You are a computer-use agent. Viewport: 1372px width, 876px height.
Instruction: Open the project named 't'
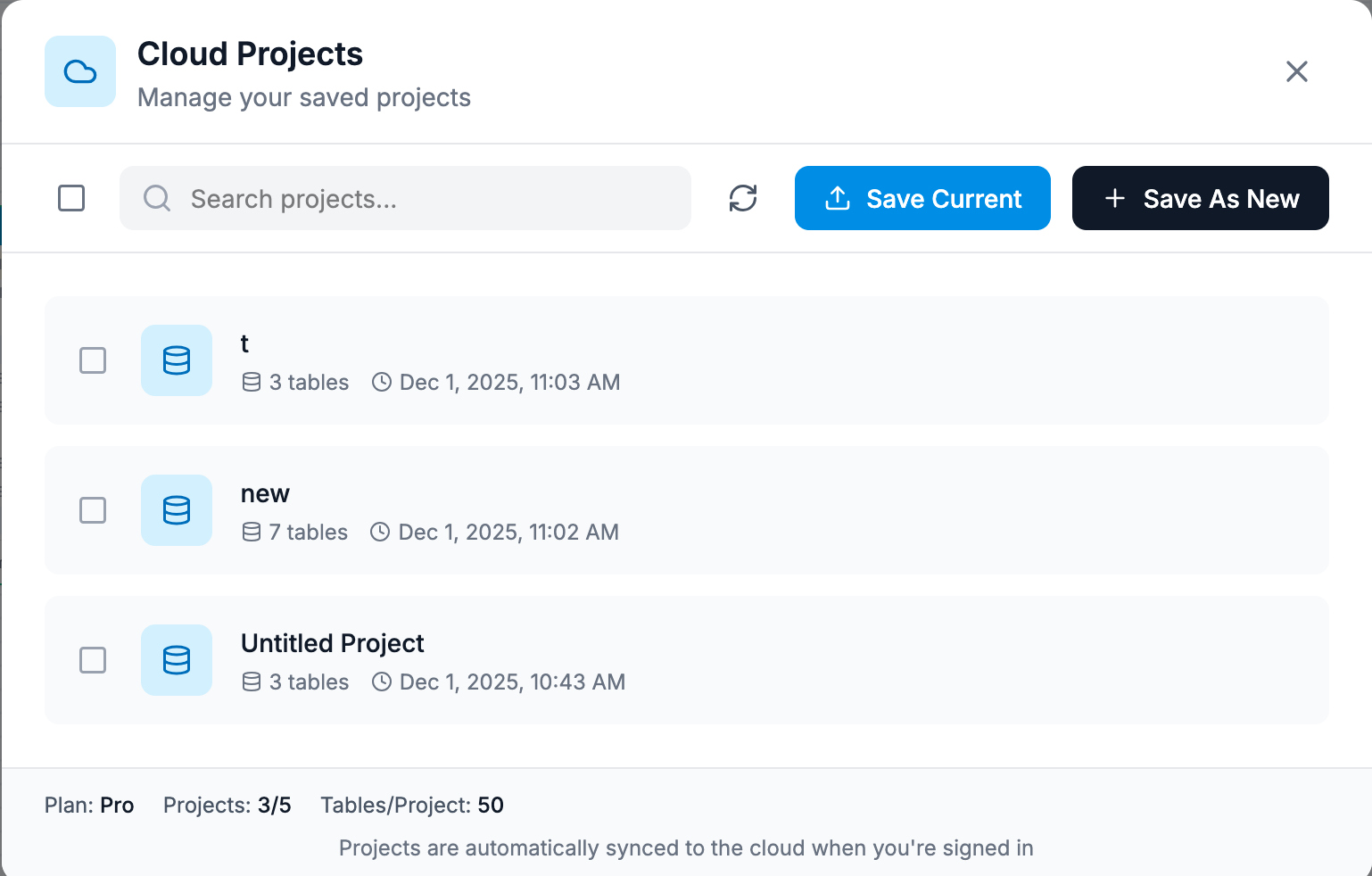point(244,344)
